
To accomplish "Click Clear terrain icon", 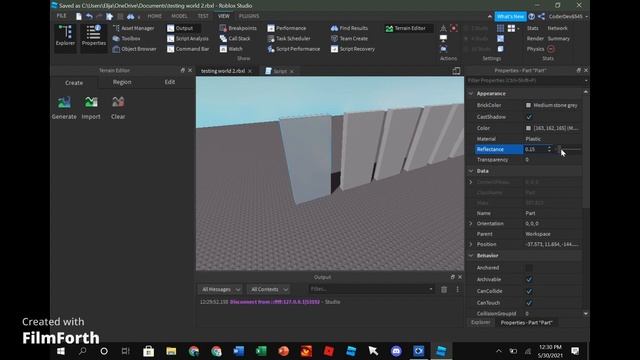I will coord(118,107).
